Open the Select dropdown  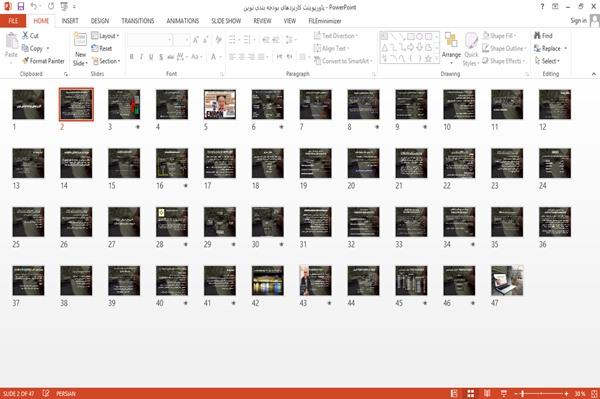(x=547, y=61)
